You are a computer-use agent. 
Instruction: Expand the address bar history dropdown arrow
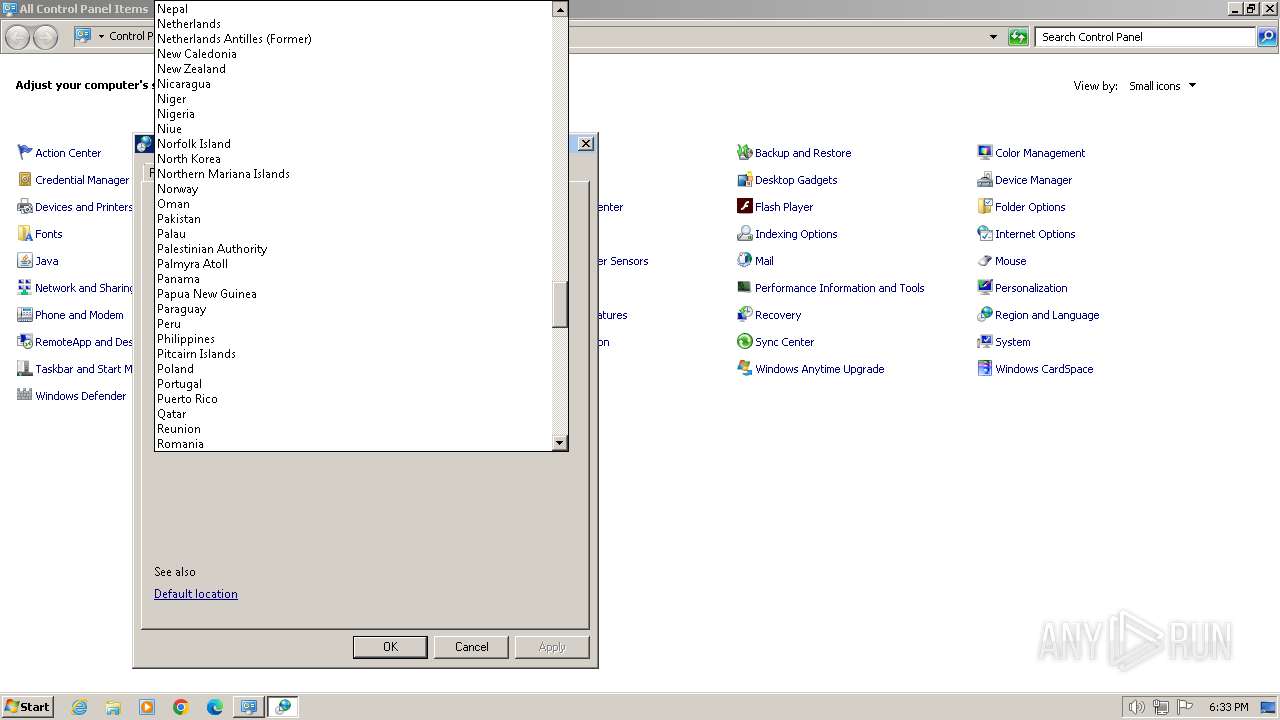[993, 37]
